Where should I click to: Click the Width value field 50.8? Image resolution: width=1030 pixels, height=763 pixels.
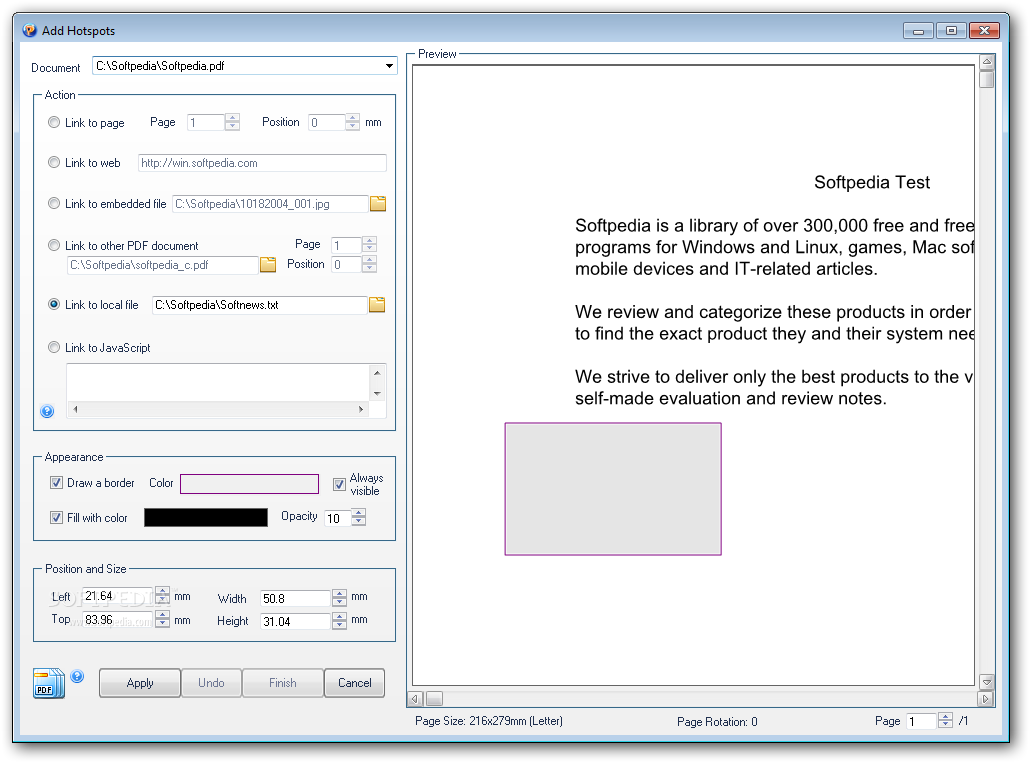coord(295,598)
